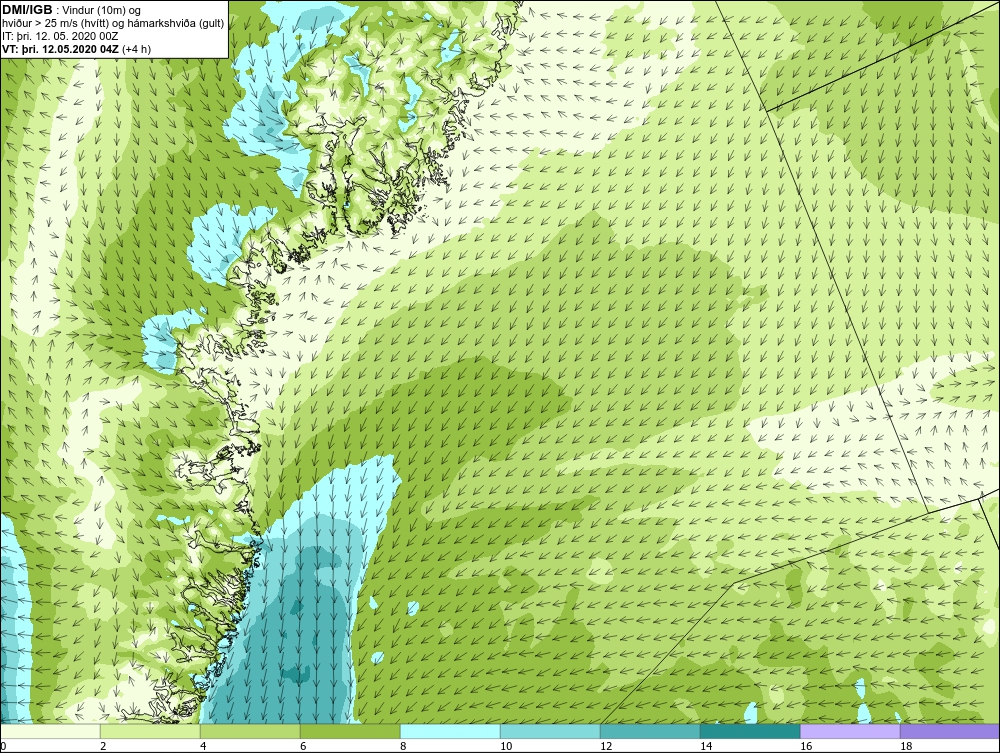Click the 18+ m/s purple legend swatch
Image resolution: width=1000 pixels, height=753 pixels.
(950, 731)
